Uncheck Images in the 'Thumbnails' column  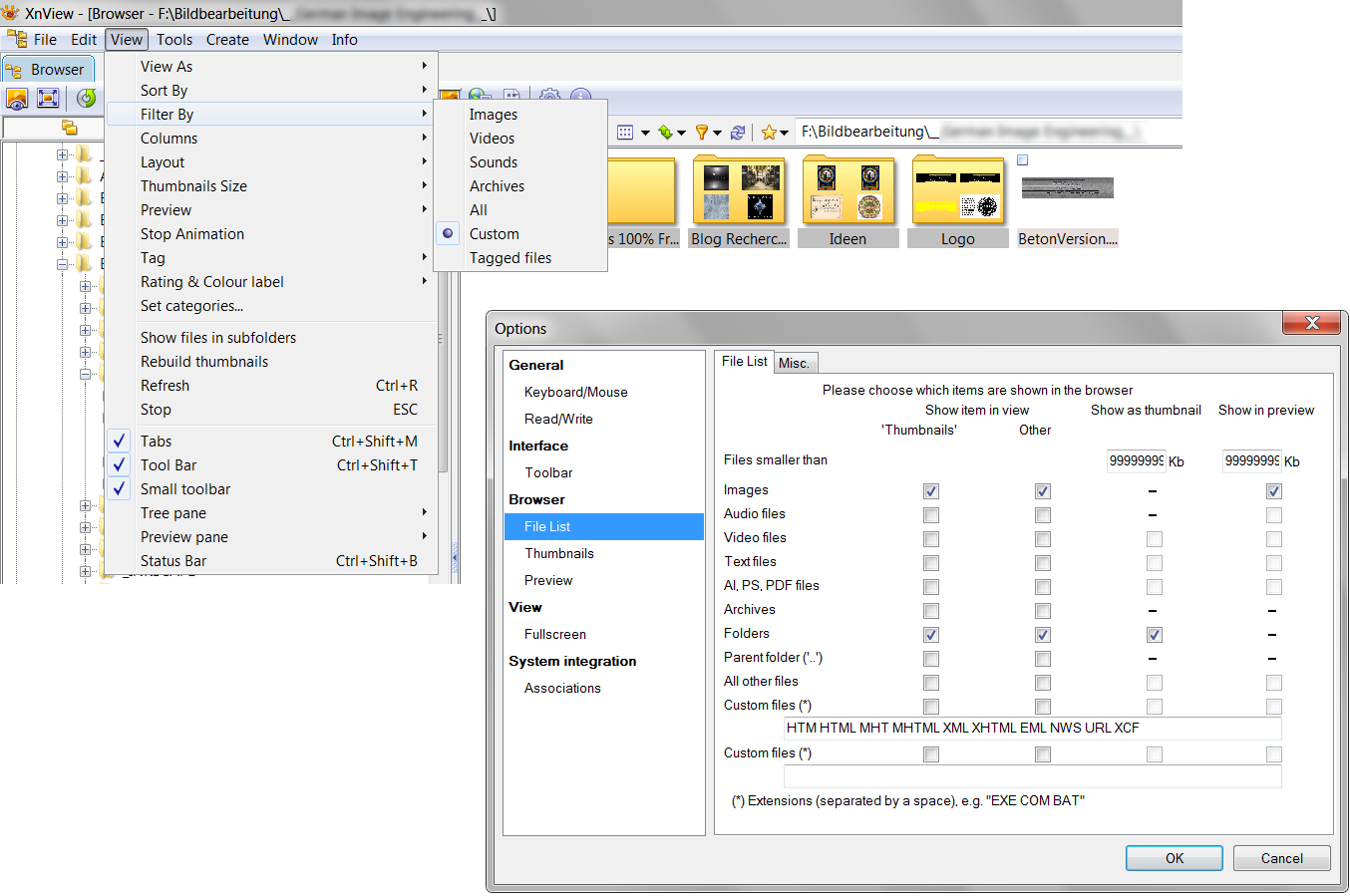[931, 491]
